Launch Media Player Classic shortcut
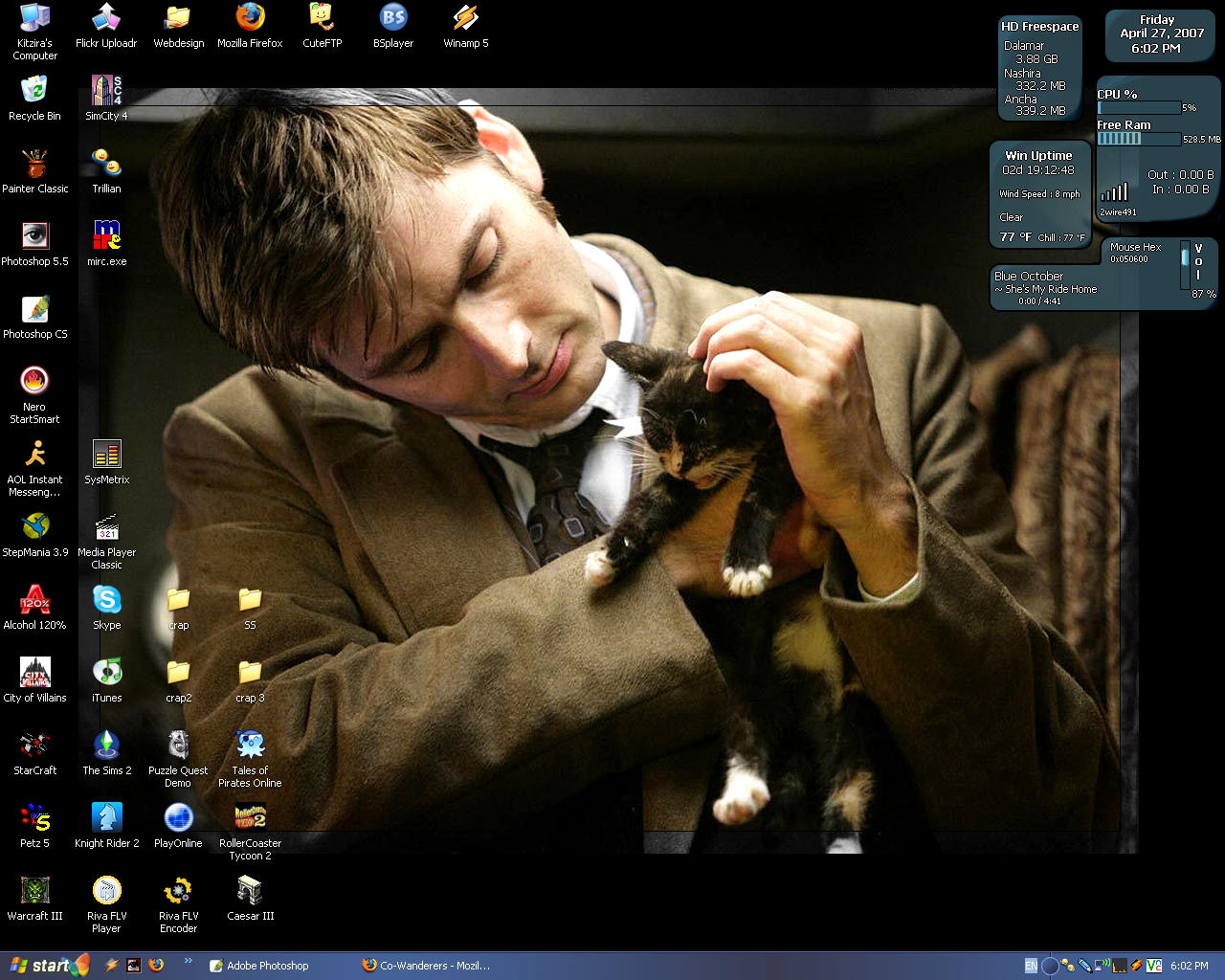 click(106, 540)
